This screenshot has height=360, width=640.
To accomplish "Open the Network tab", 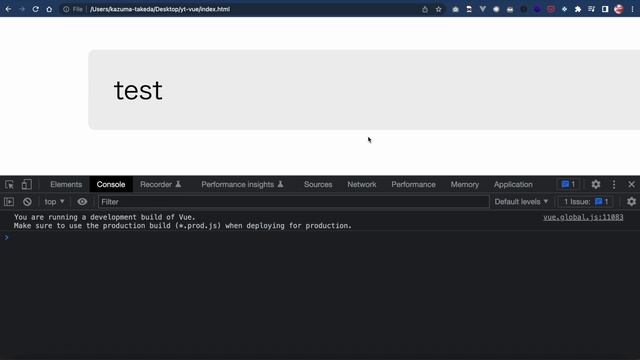I will pos(362,184).
